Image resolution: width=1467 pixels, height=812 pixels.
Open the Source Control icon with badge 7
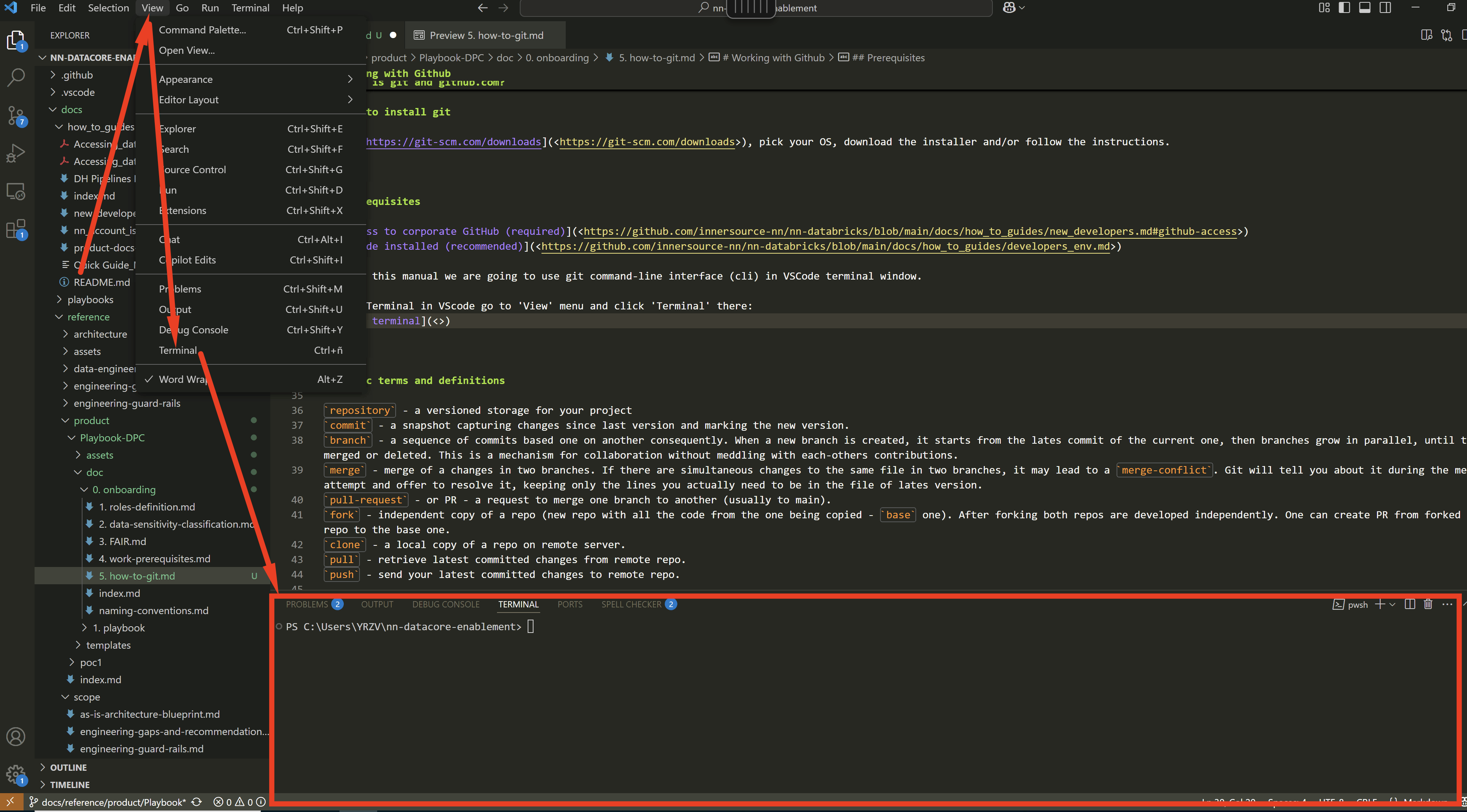click(16, 115)
